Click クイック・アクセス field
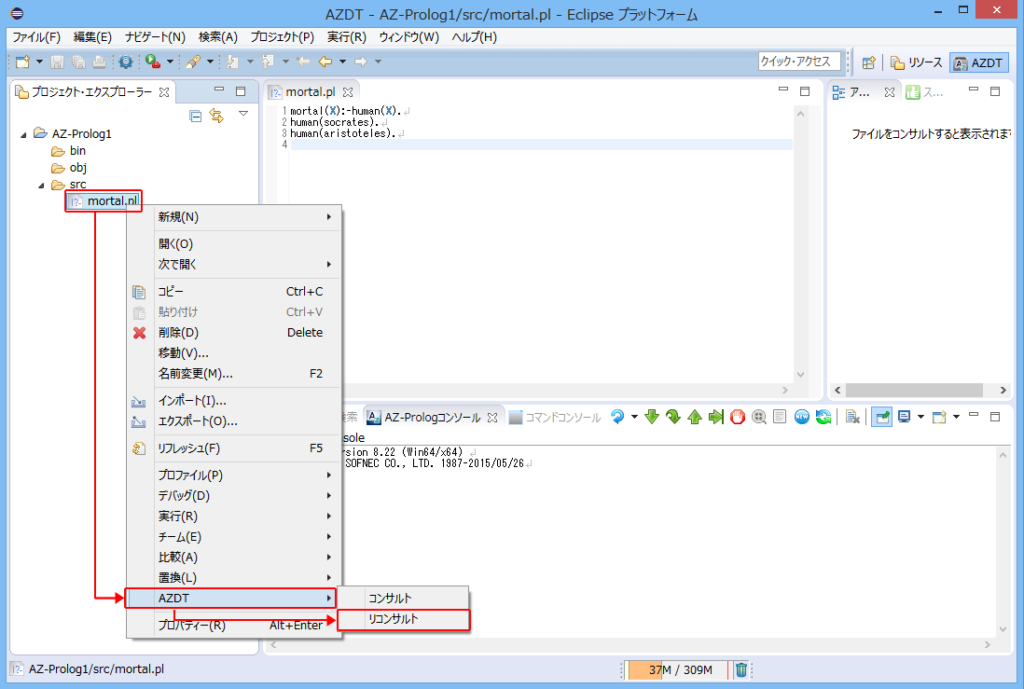1024x689 pixels. [x=800, y=61]
